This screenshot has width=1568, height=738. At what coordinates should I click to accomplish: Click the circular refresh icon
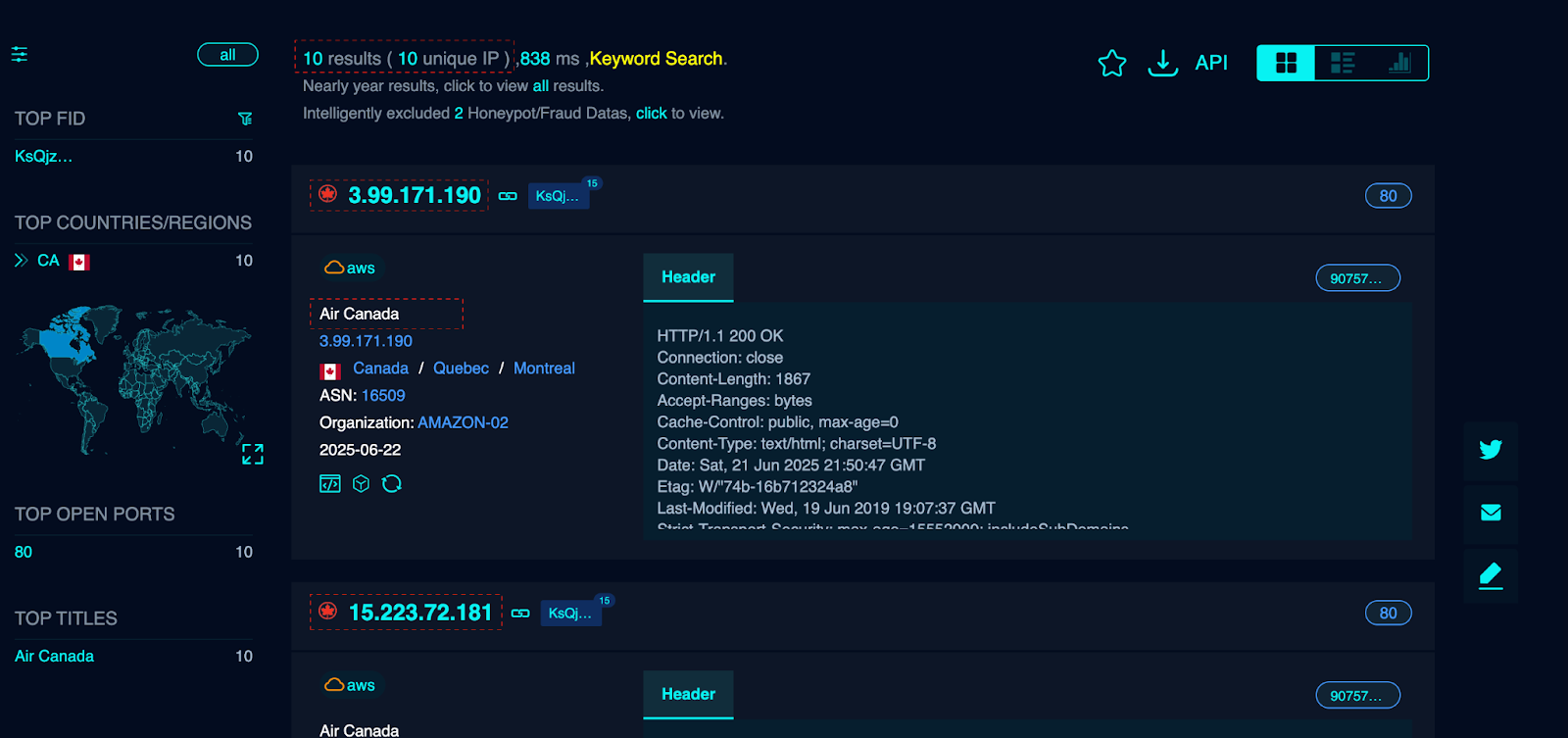pos(392,483)
